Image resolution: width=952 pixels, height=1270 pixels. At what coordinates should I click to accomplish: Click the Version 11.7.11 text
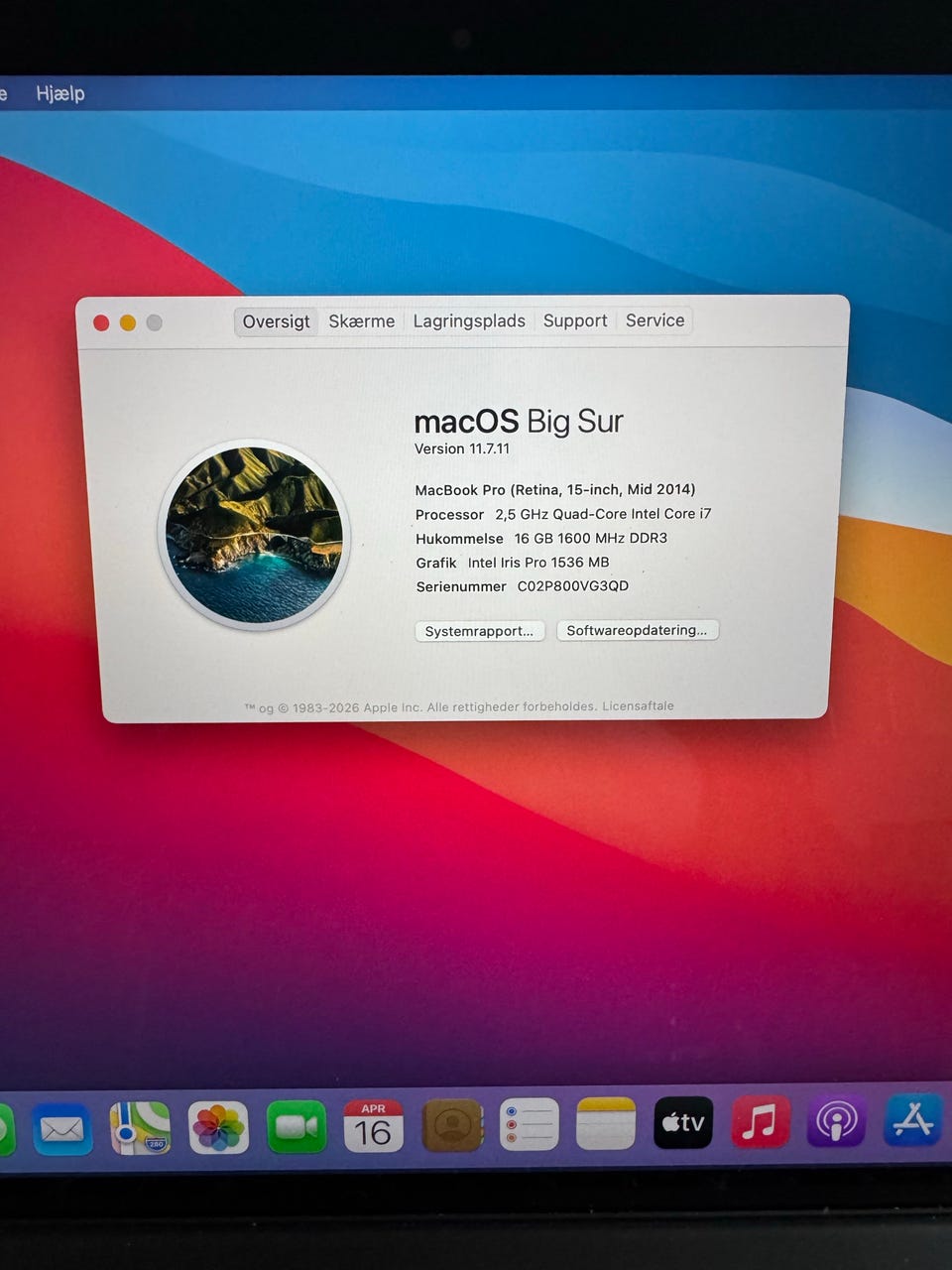pyautogui.click(x=462, y=448)
